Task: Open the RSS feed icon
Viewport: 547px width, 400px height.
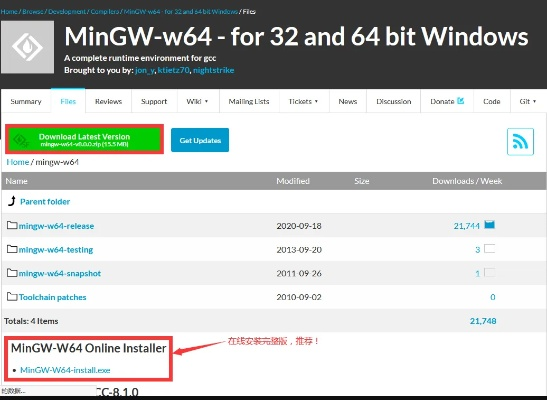Action: [520, 142]
